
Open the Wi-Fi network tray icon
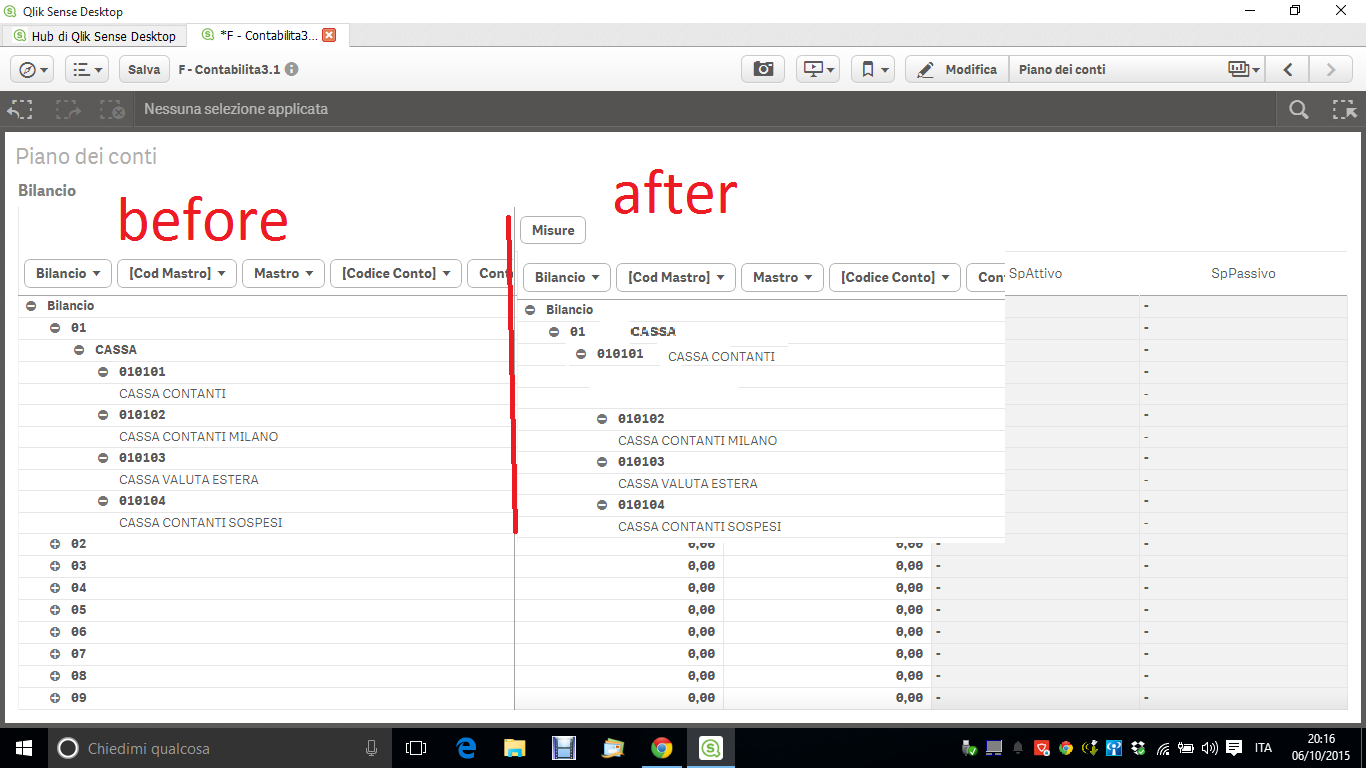point(1163,748)
